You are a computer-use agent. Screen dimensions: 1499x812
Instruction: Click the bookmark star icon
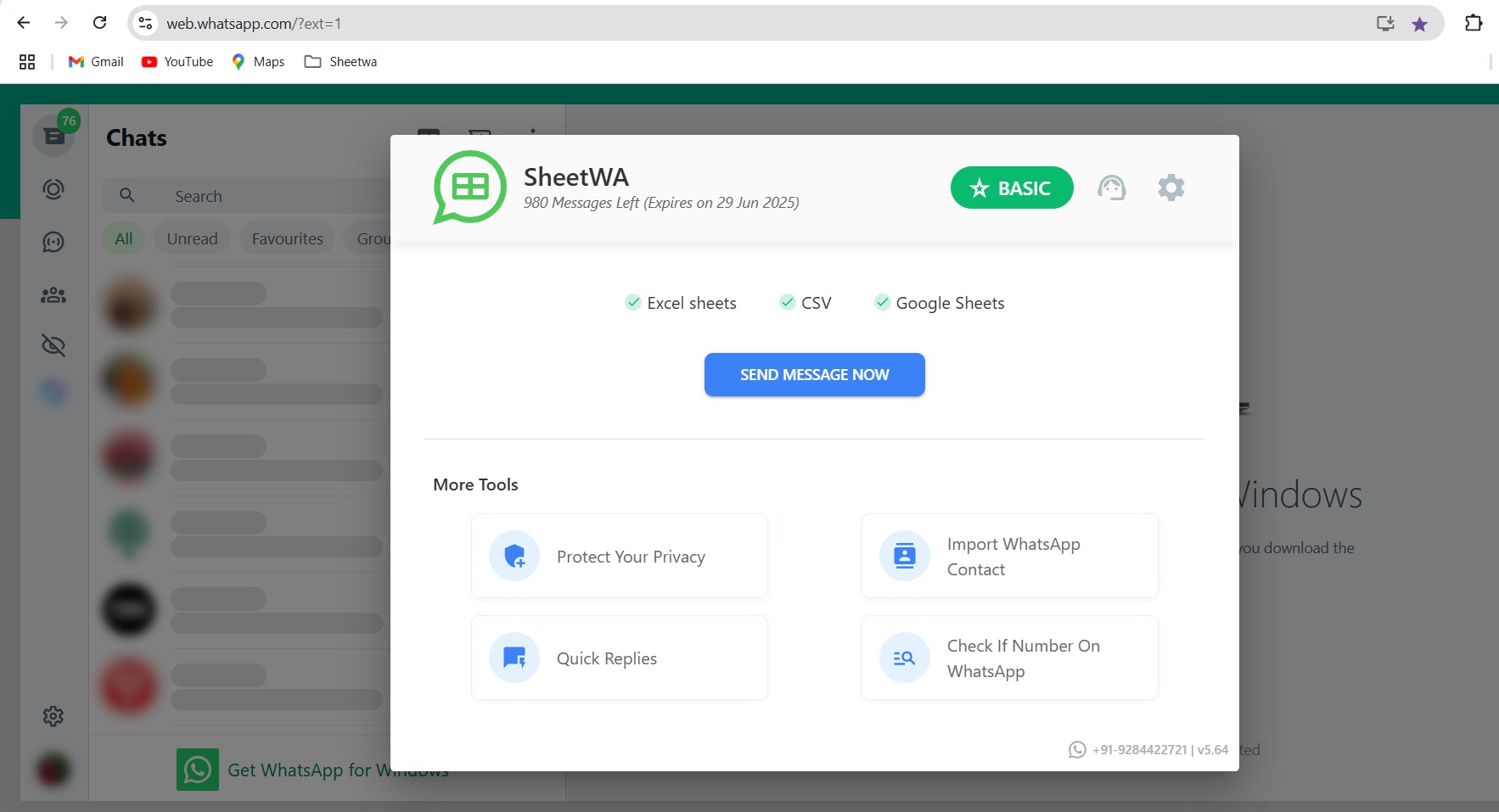coord(1420,24)
